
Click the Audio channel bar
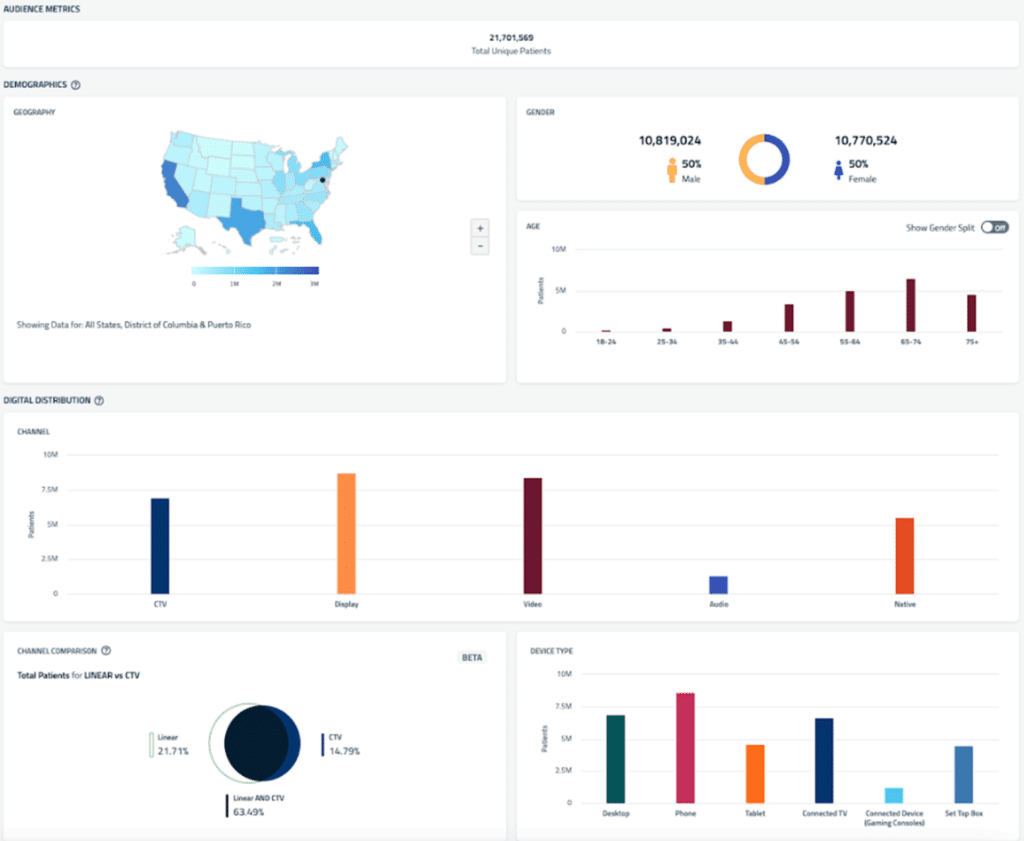[x=718, y=585]
